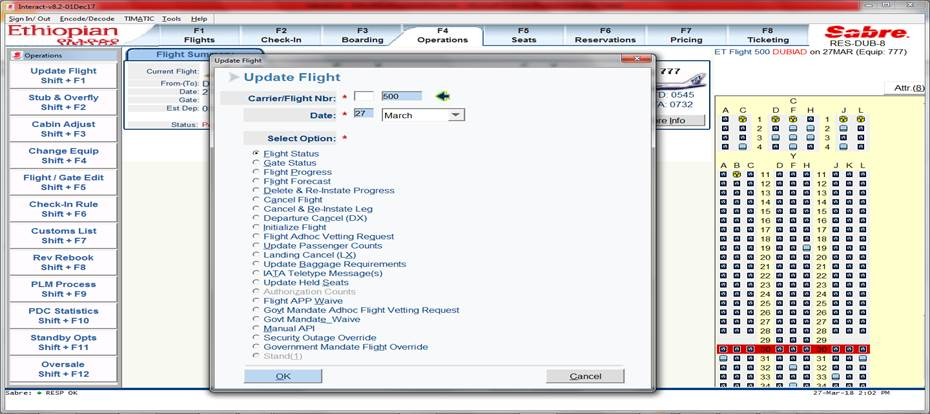Pick seat 3D in the business cabin
The image size is (930, 414).
pyautogui.click(x=775, y=138)
